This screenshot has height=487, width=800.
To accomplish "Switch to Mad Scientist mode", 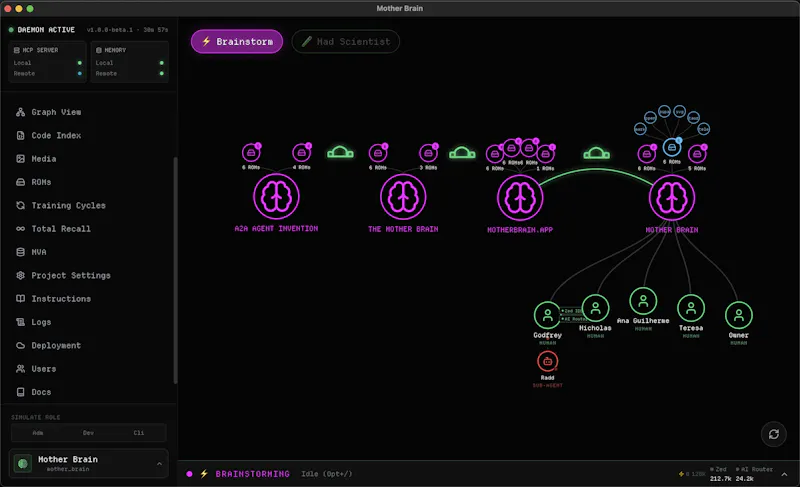I will tap(345, 42).
